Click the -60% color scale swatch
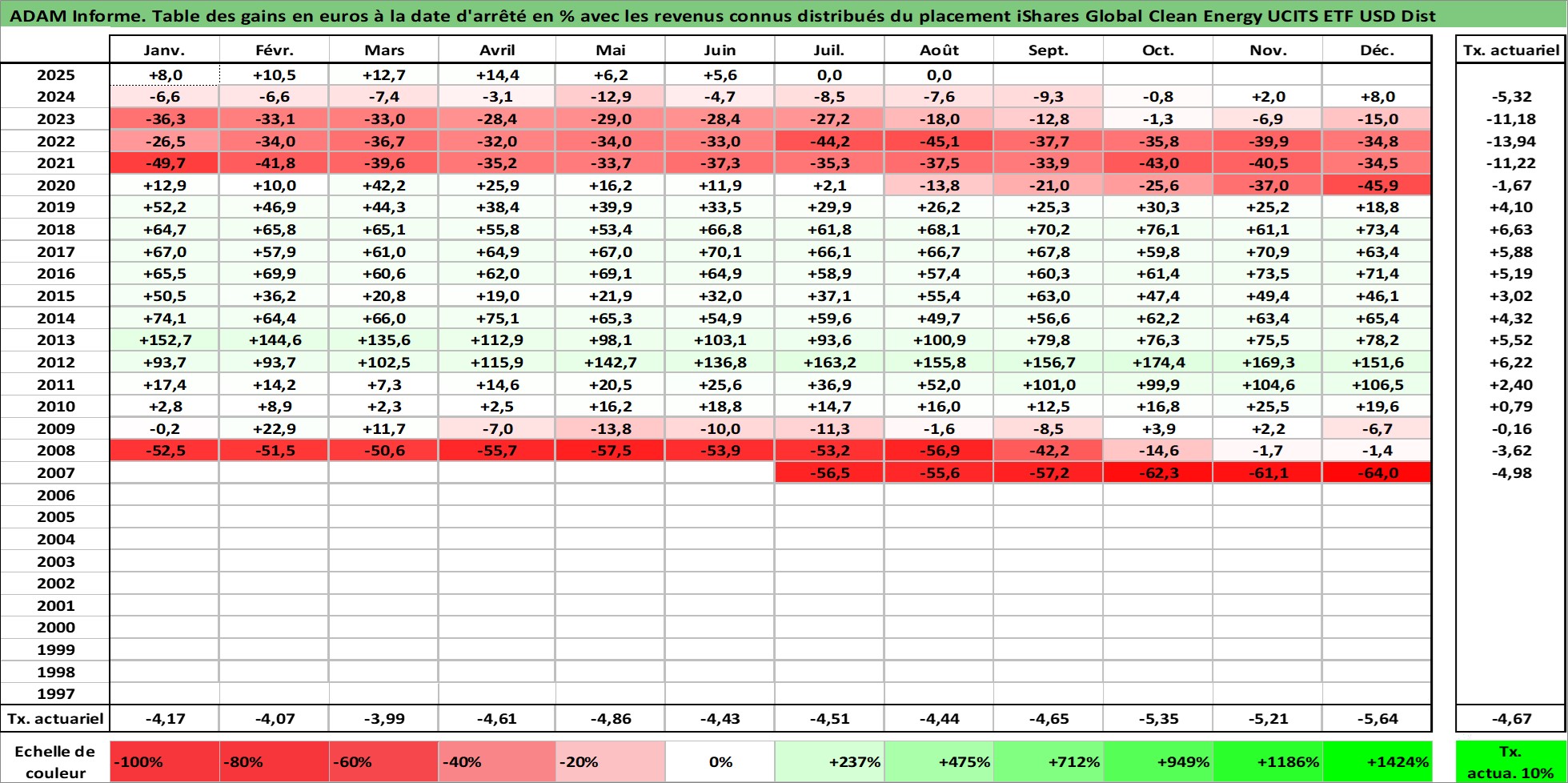 coord(383,761)
